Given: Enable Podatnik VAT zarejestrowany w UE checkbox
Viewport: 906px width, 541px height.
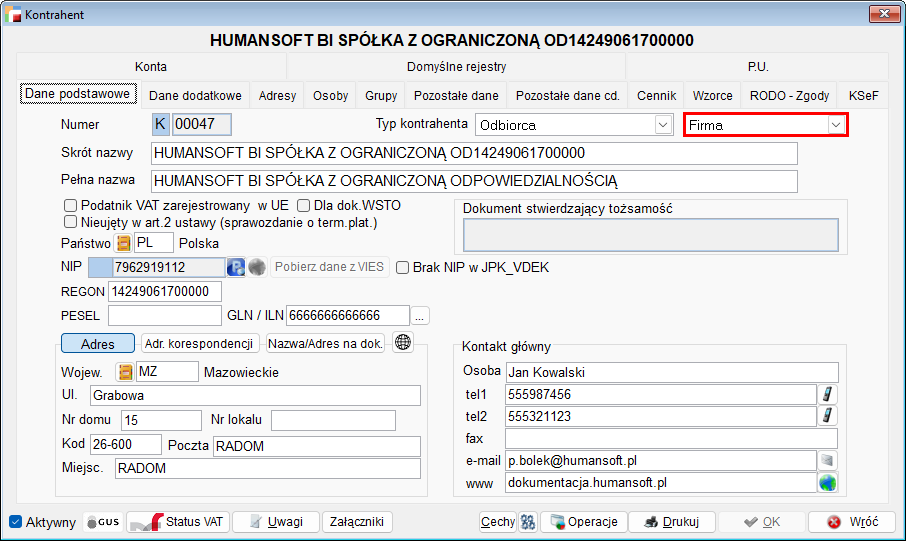Looking at the screenshot, I should [x=71, y=206].
